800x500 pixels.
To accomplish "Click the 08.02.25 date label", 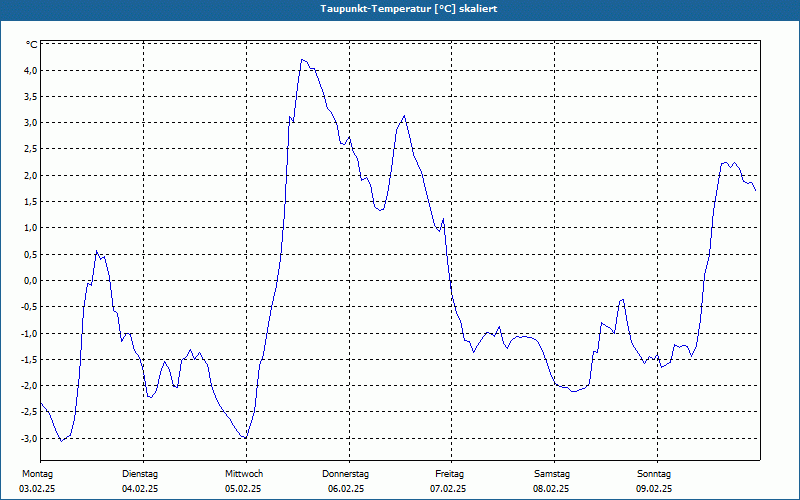I will click(x=551, y=489).
